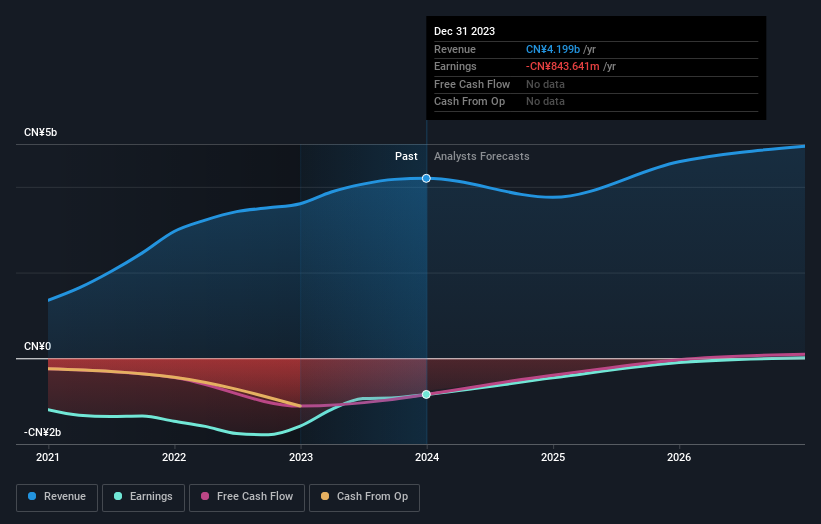The image size is (821, 524).
Task: Click the 2021 x-axis label
Action: (48, 458)
